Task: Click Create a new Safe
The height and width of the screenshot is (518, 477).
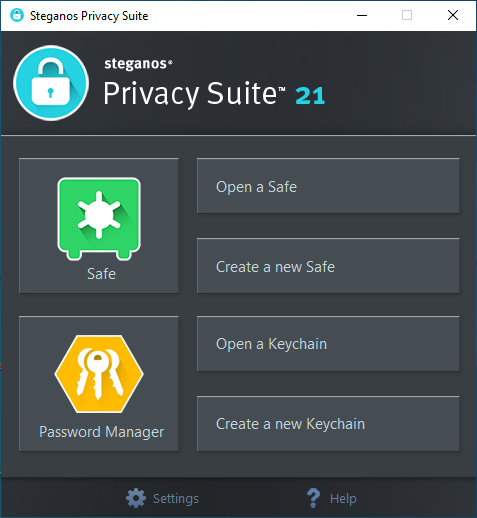Action: [328, 266]
